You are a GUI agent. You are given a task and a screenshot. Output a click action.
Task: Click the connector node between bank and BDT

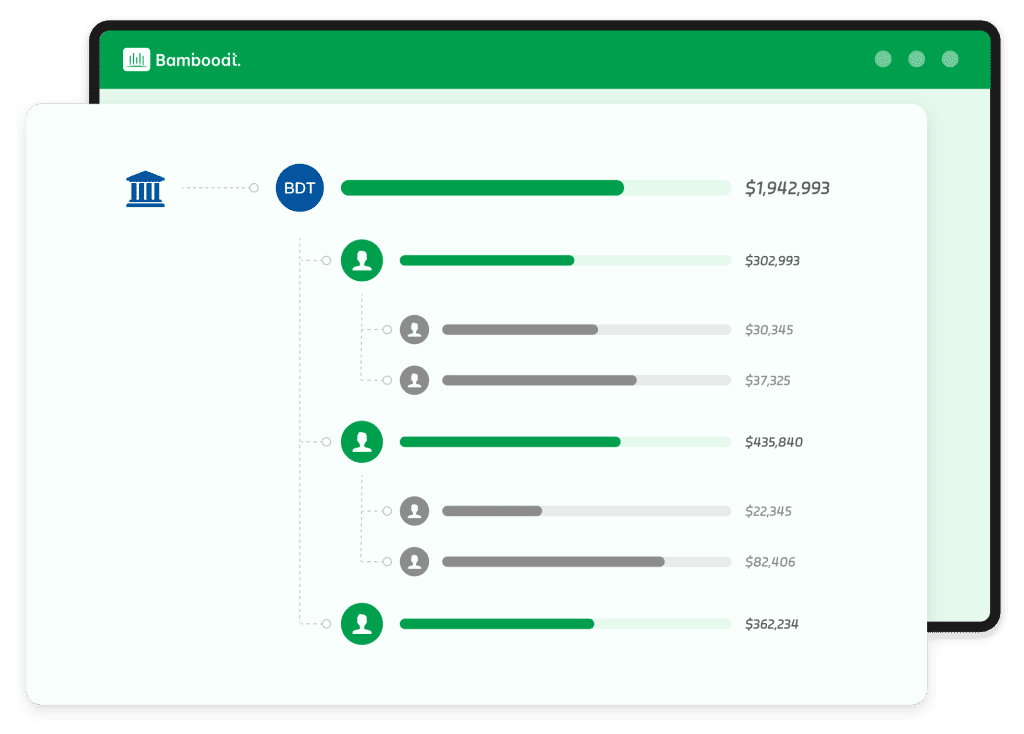254,188
